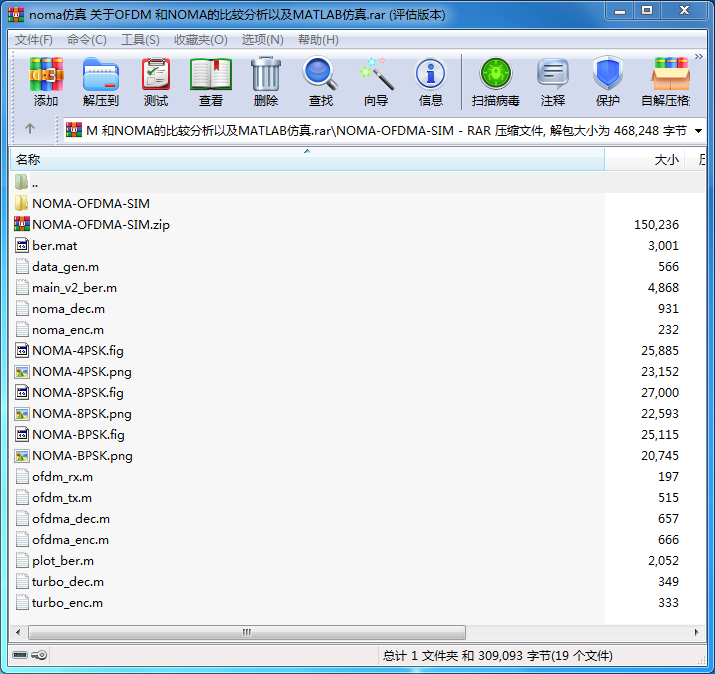The height and width of the screenshot is (674, 715).
Task: Click the 信息 (Info) icon
Action: (430, 74)
